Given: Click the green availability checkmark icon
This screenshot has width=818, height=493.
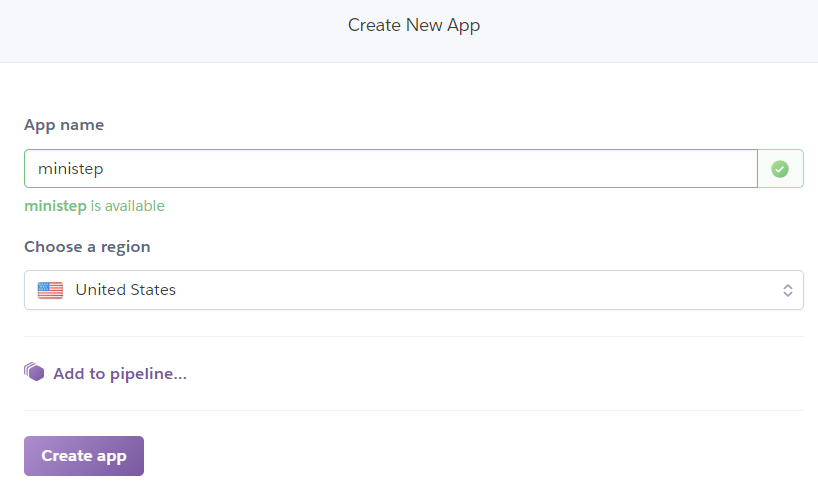Looking at the screenshot, I should pos(780,169).
